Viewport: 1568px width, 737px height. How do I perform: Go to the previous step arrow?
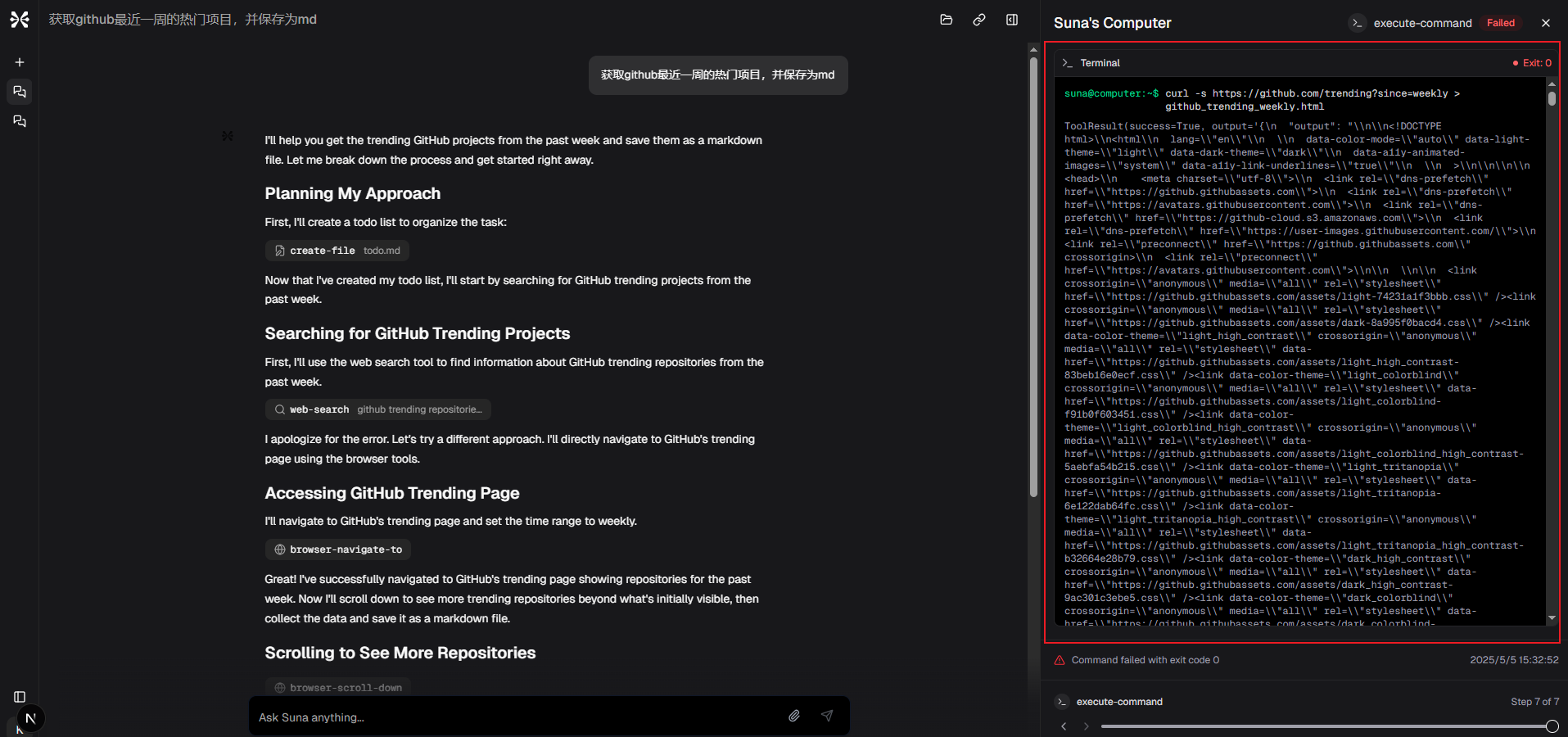coord(1064,726)
